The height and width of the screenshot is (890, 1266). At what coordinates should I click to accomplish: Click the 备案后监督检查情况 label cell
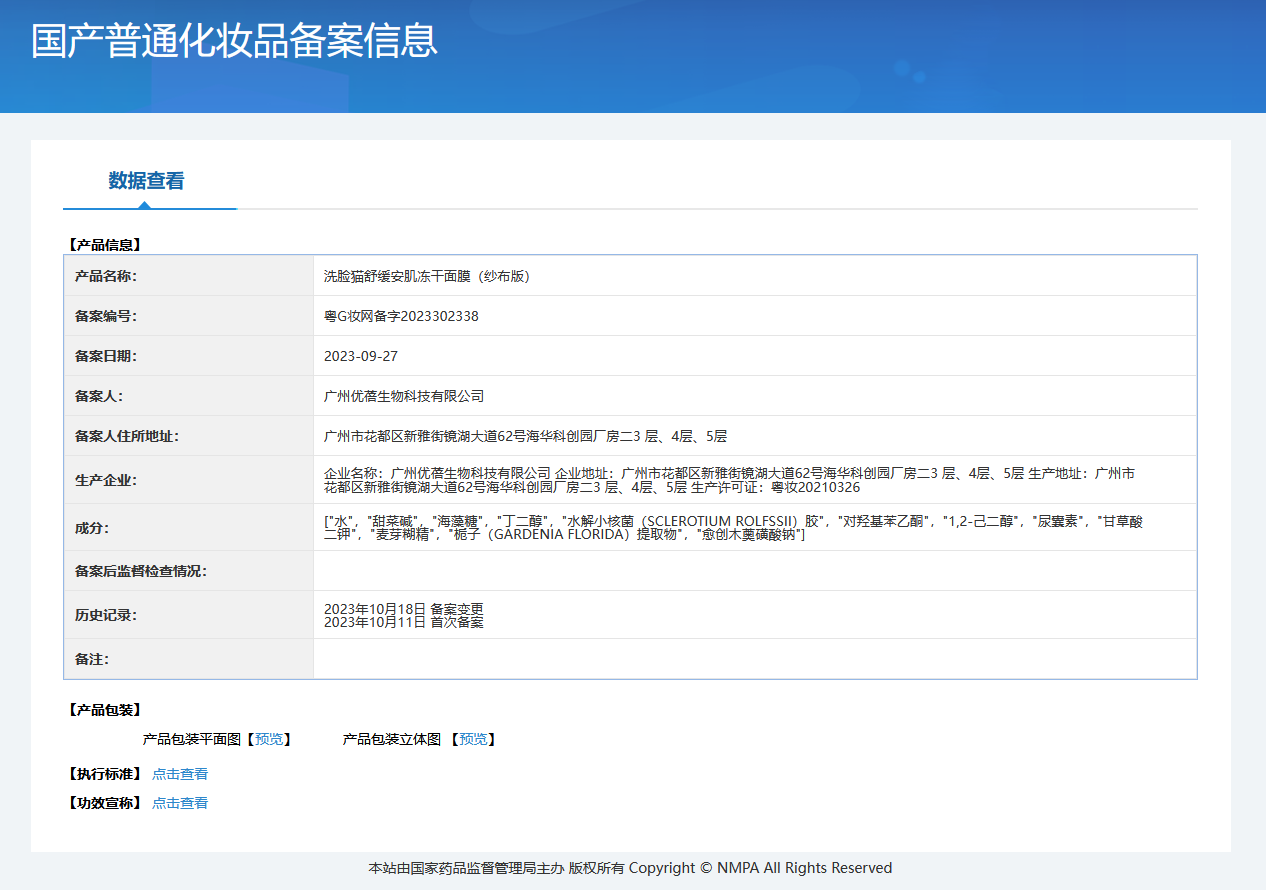pos(189,571)
